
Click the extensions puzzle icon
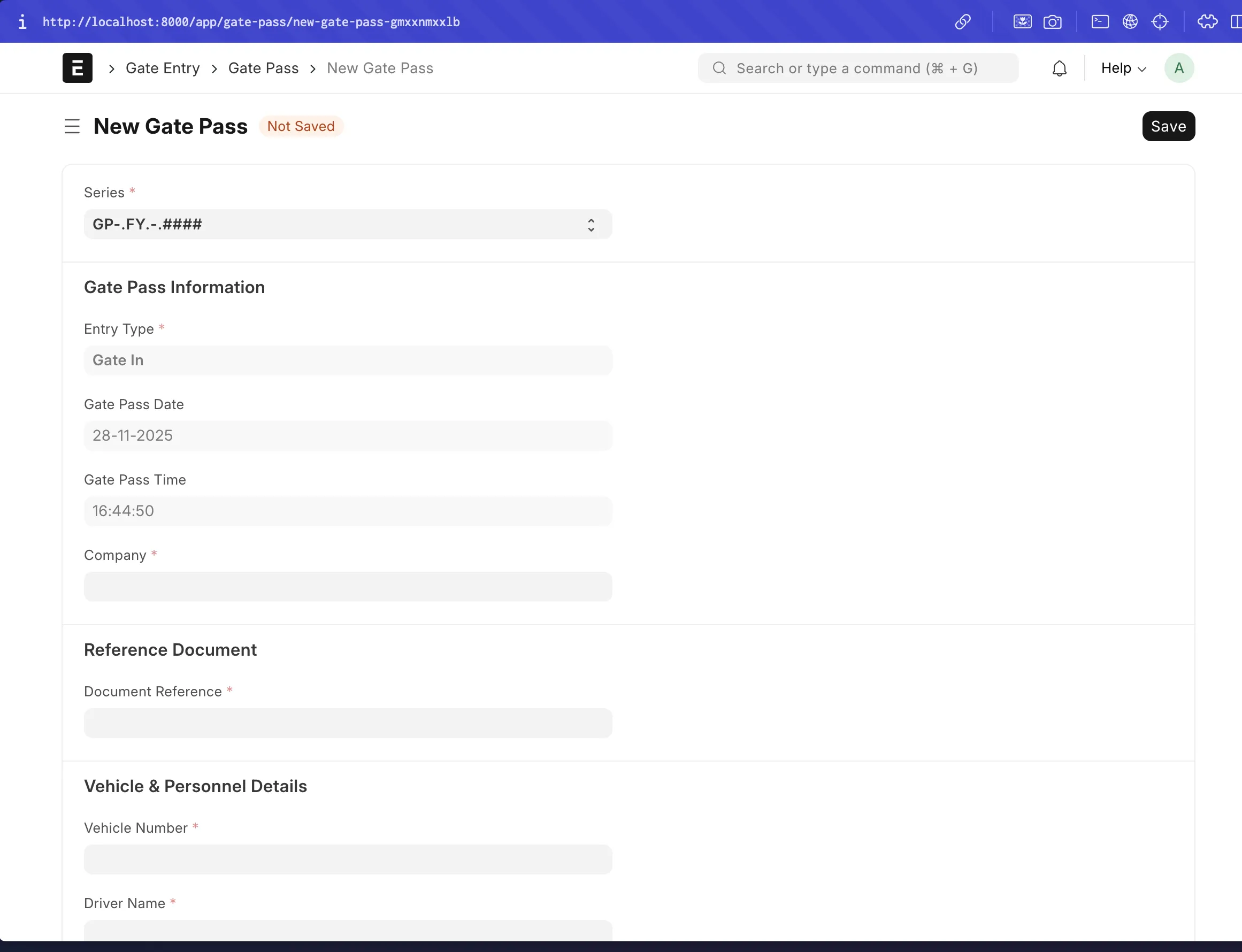point(1207,21)
